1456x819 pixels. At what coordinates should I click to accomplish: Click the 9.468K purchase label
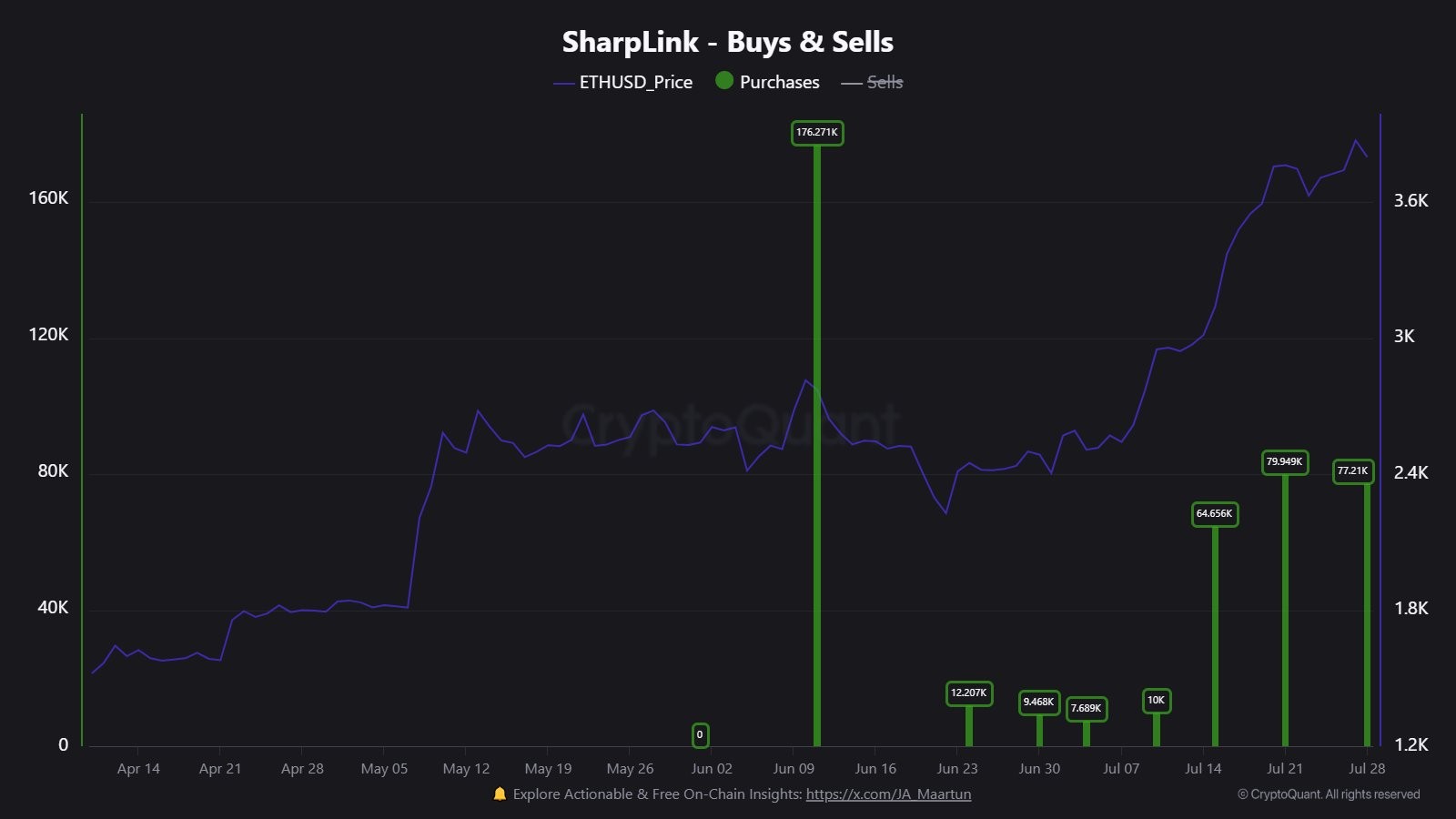[x=1038, y=703]
